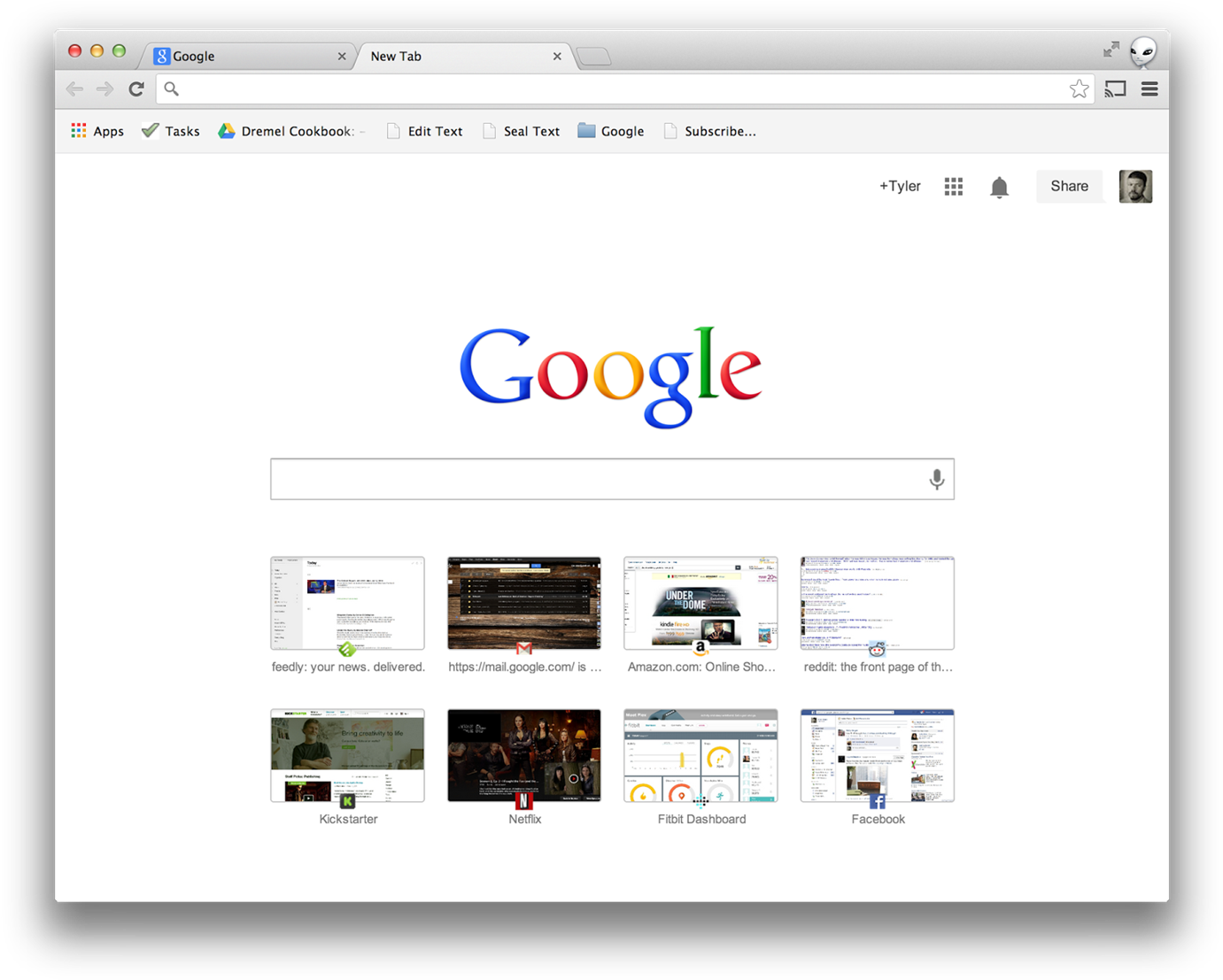Click the Google logo
Screen dimensions: 1223x980
(x=610, y=376)
